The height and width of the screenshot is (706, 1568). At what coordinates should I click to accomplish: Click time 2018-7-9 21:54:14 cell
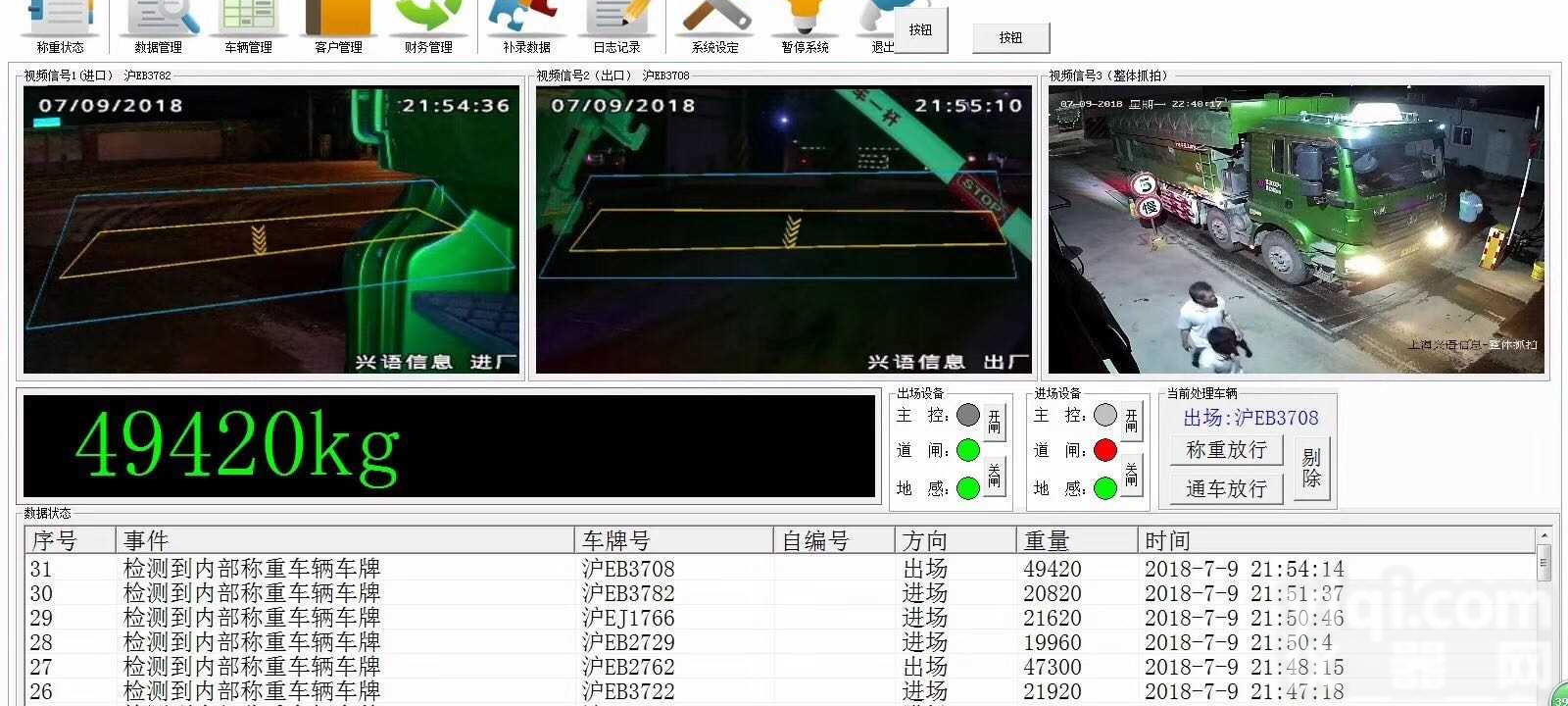click(1245, 569)
